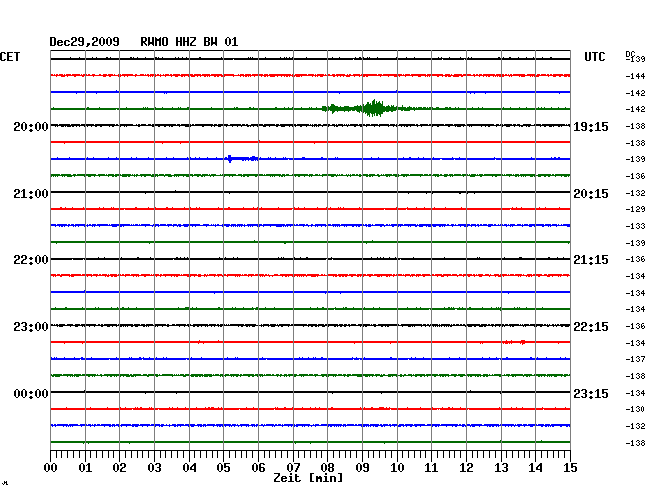Click the 19:15 UTC time label
The height and width of the screenshot is (494, 650).
[591, 126]
